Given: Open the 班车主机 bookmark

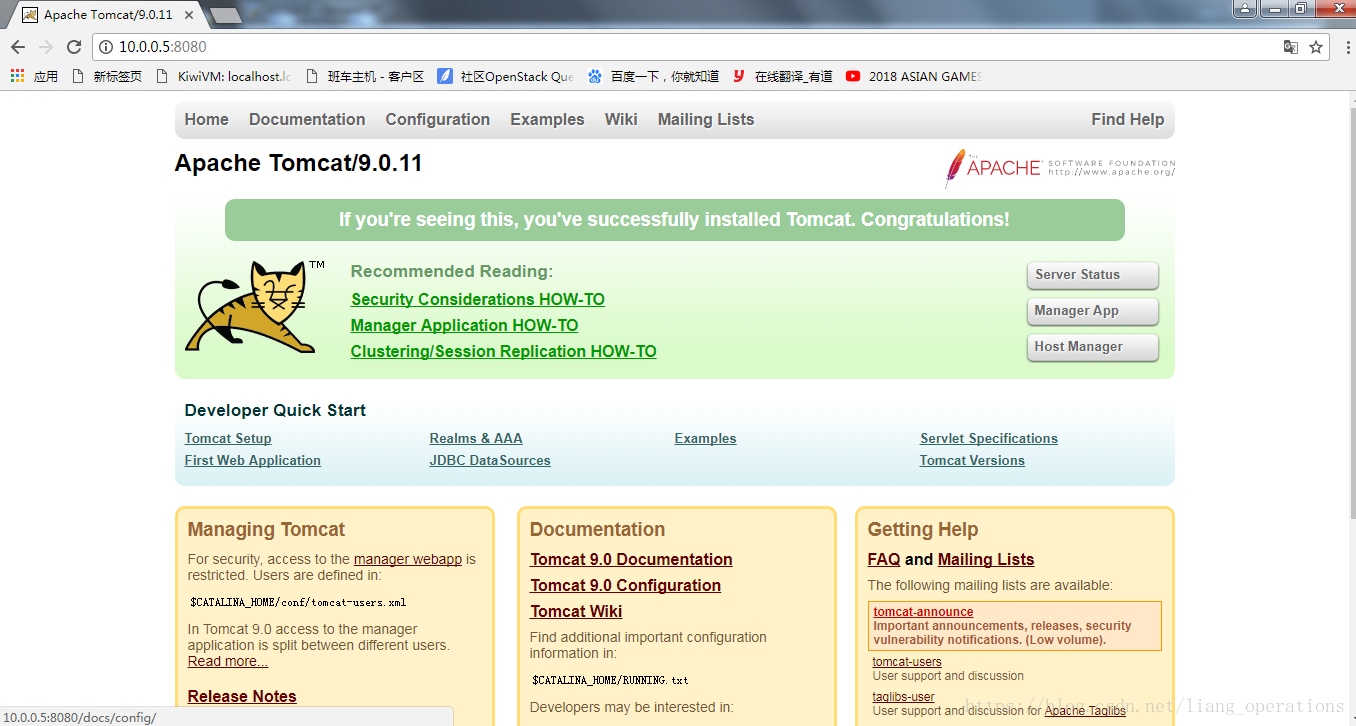Looking at the screenshot, I should pos(364,76).
